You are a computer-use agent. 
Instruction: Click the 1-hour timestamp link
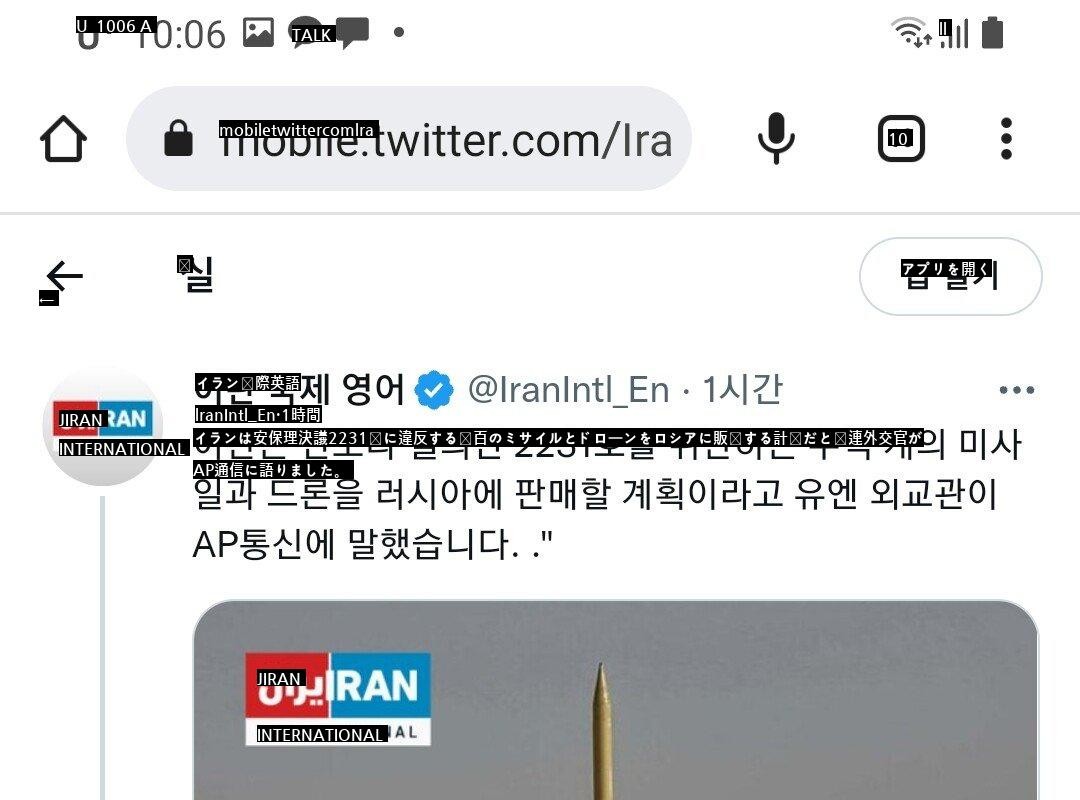click(742, 389)
